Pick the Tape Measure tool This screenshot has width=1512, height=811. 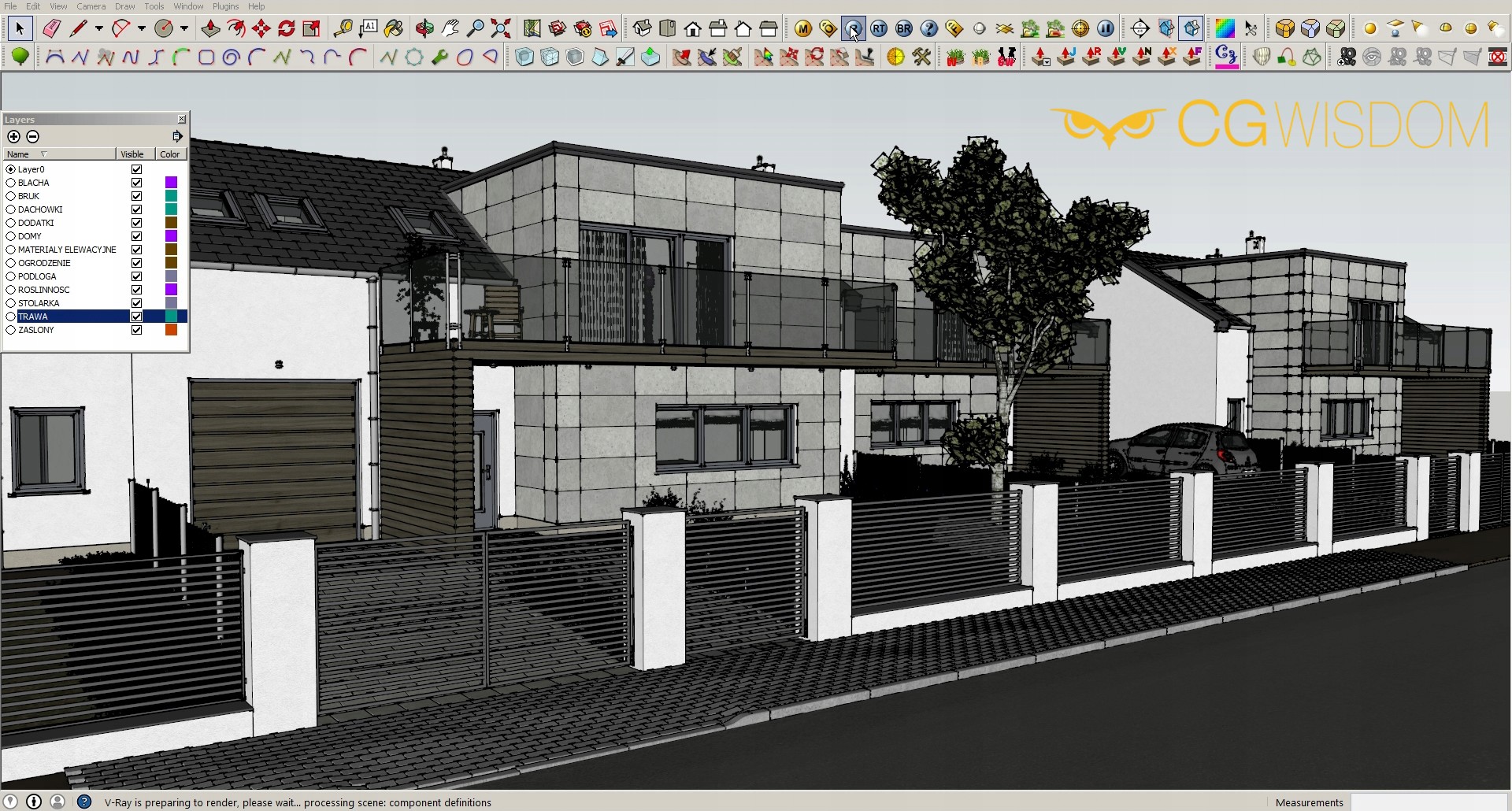pyautogui.click(x=343, y=29)
